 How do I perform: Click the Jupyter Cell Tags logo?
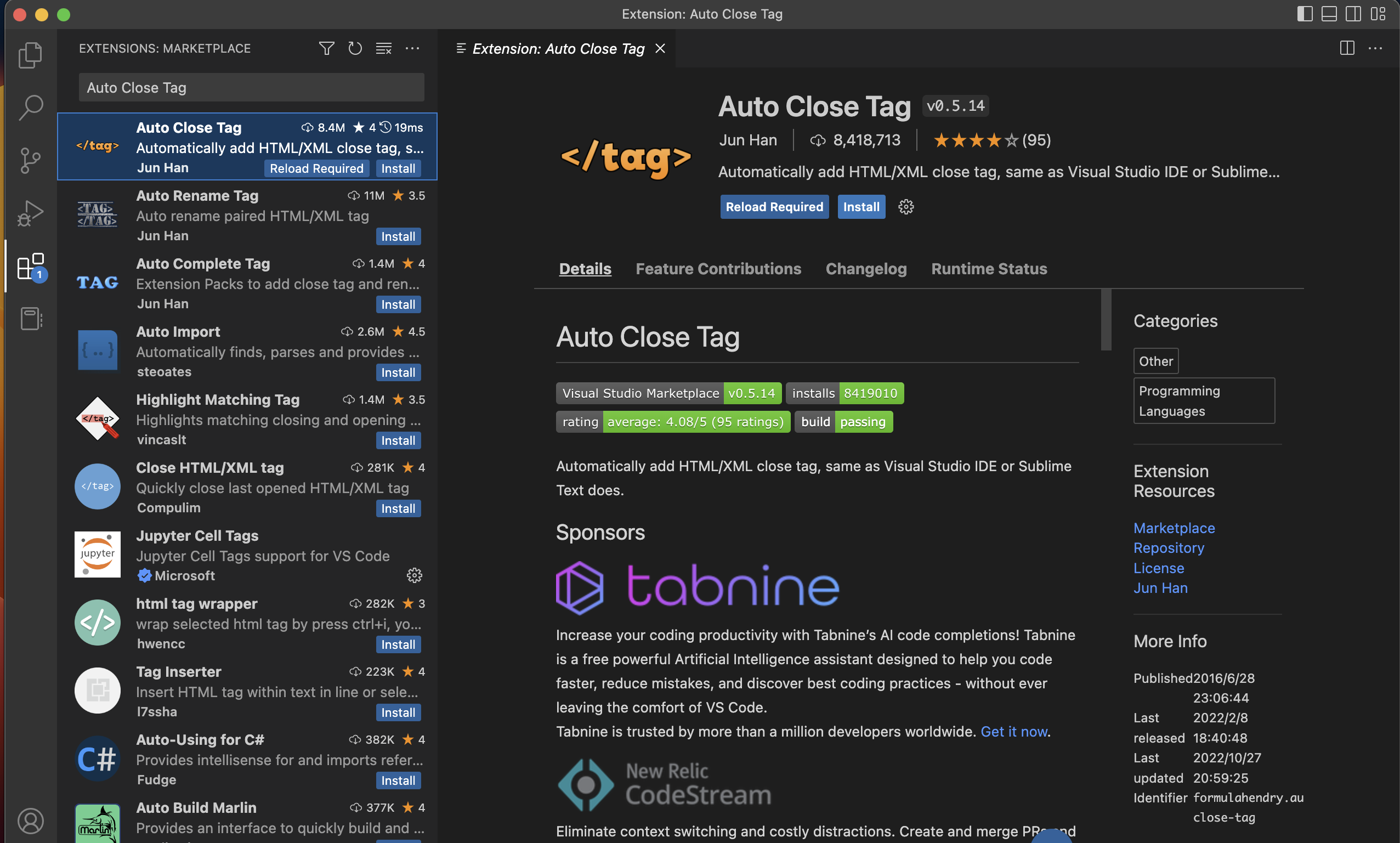[97, 554]
